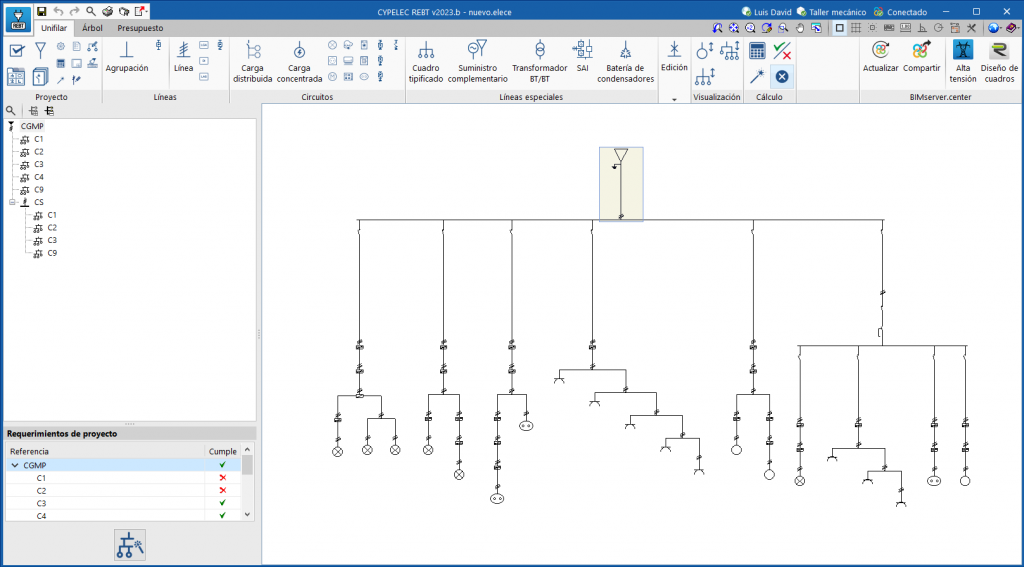Image resolution: width=1024 pixels, height=567 pixels.
Task: Insert a Batería de condensadores
Action: click(x=625, y=59)
